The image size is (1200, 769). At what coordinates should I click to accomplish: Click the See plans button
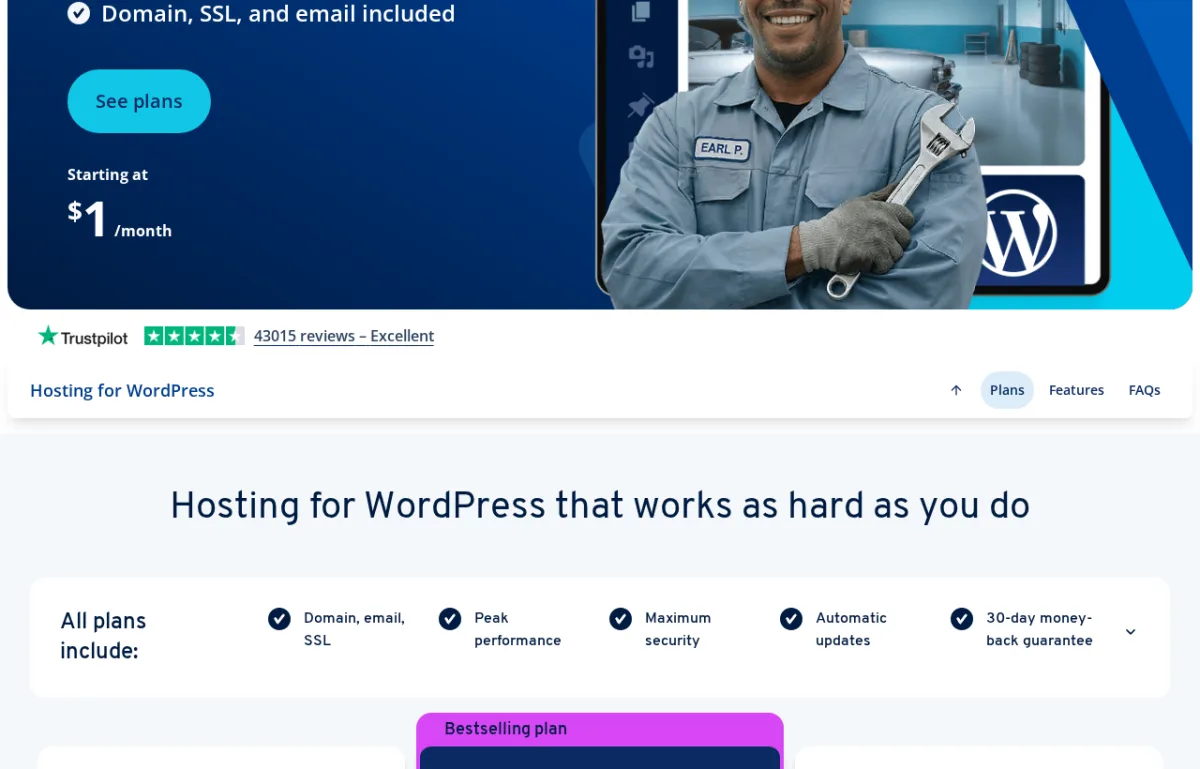tap(139, 101)
